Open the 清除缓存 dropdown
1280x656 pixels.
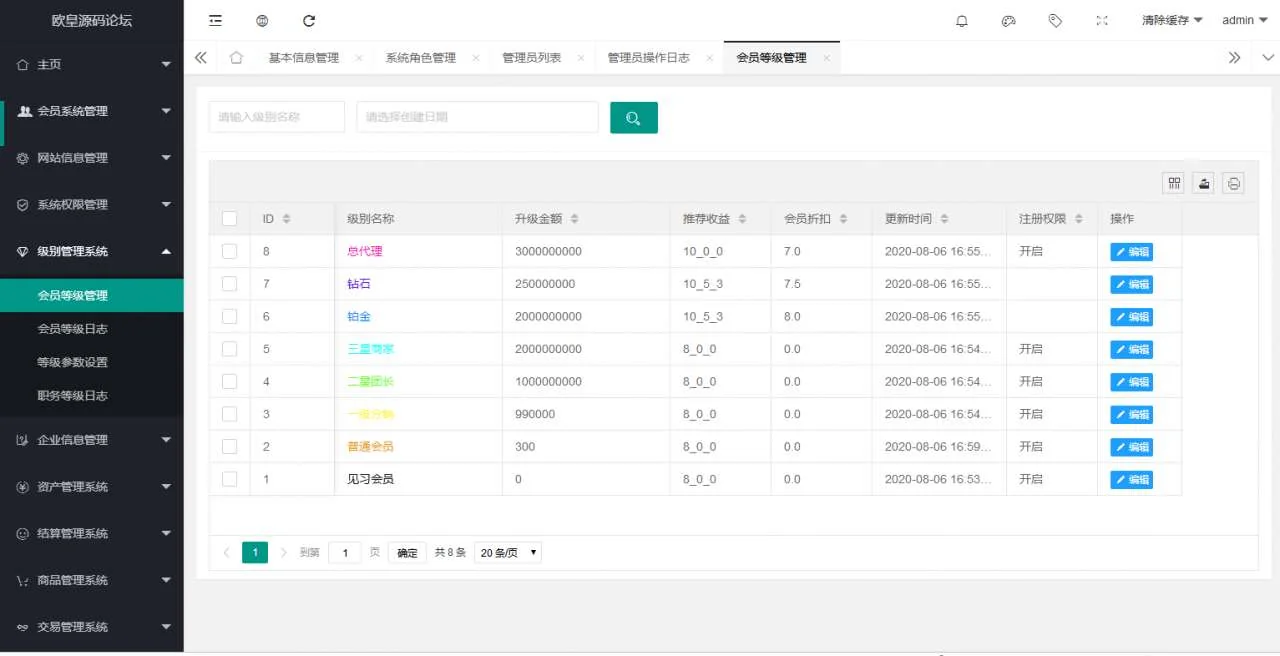[1172, 21]
